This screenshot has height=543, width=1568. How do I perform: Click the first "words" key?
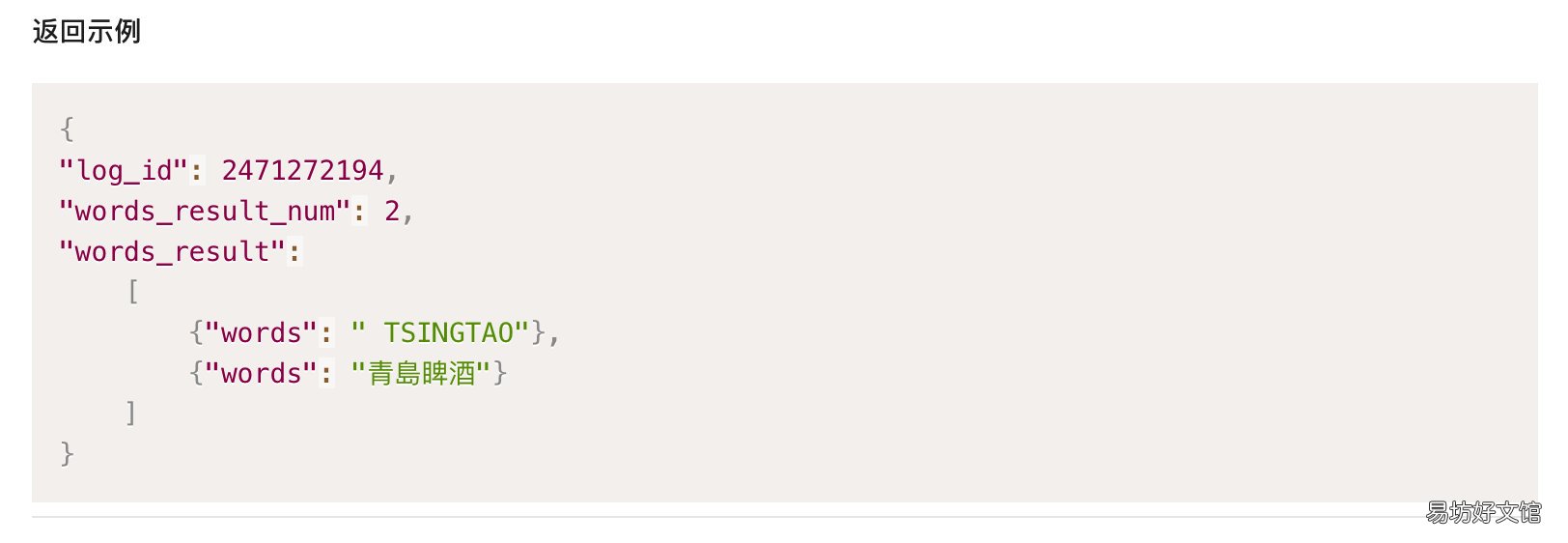click(x=261, y=333)
